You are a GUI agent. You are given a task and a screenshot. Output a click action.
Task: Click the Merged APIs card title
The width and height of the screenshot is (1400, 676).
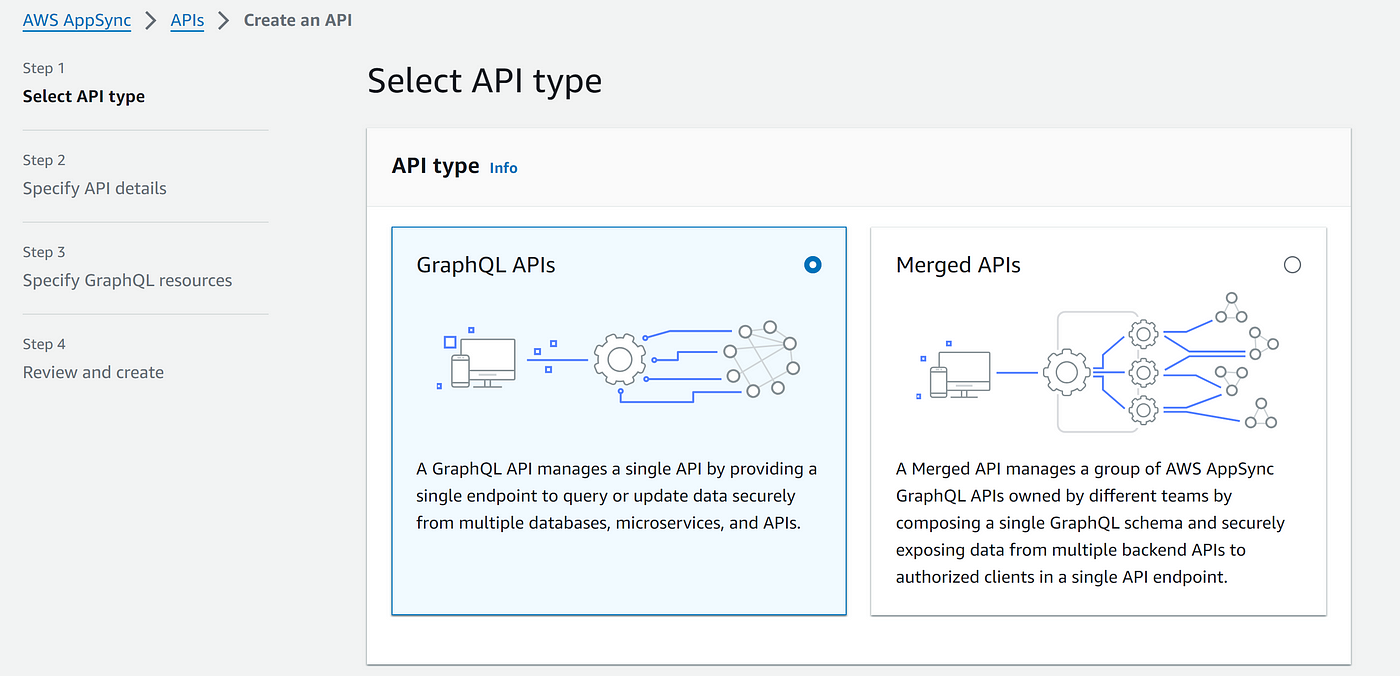[x=958, y=265]
